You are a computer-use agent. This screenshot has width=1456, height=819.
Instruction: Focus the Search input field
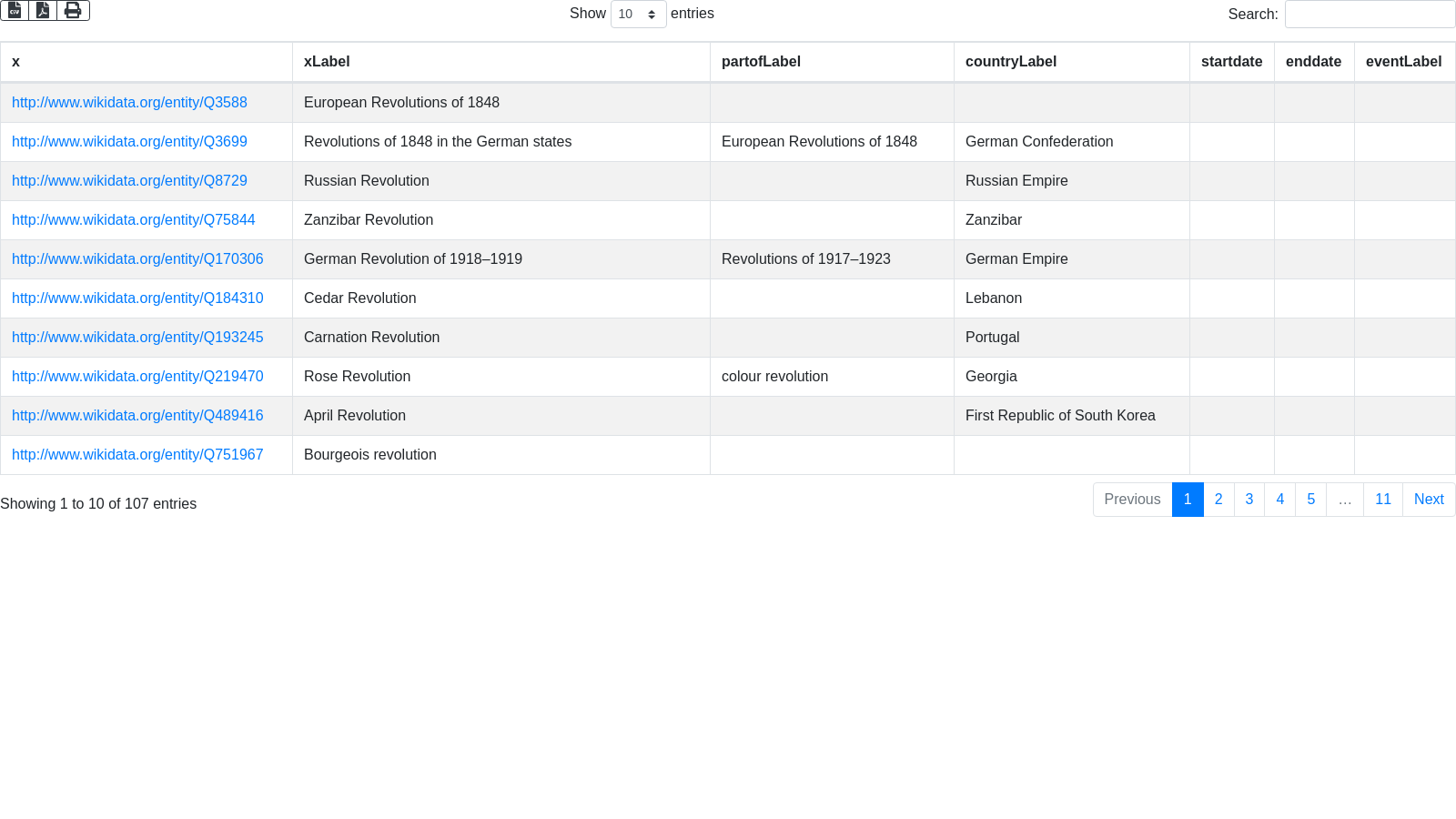point(1370,14)
